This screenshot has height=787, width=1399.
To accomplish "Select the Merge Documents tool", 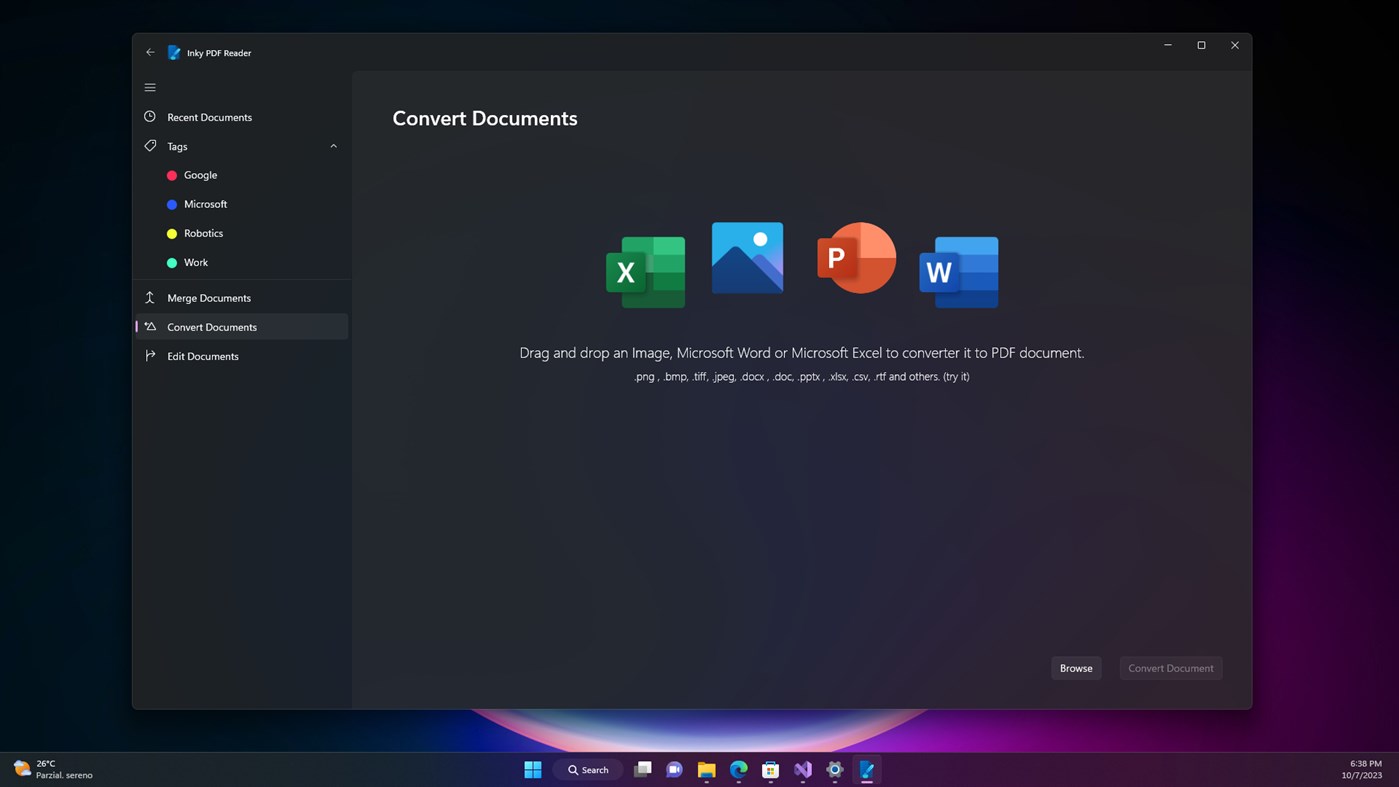I will [x=208, y=297].
